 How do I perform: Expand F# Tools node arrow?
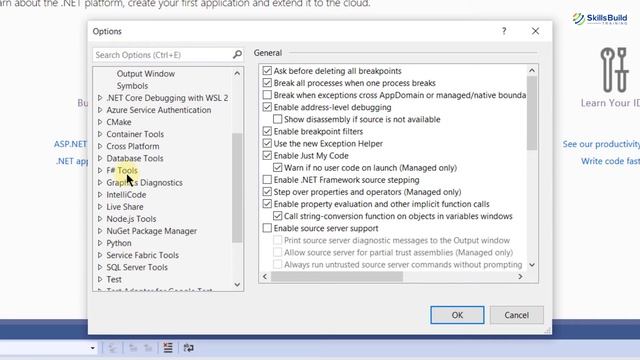click(100, 170)
